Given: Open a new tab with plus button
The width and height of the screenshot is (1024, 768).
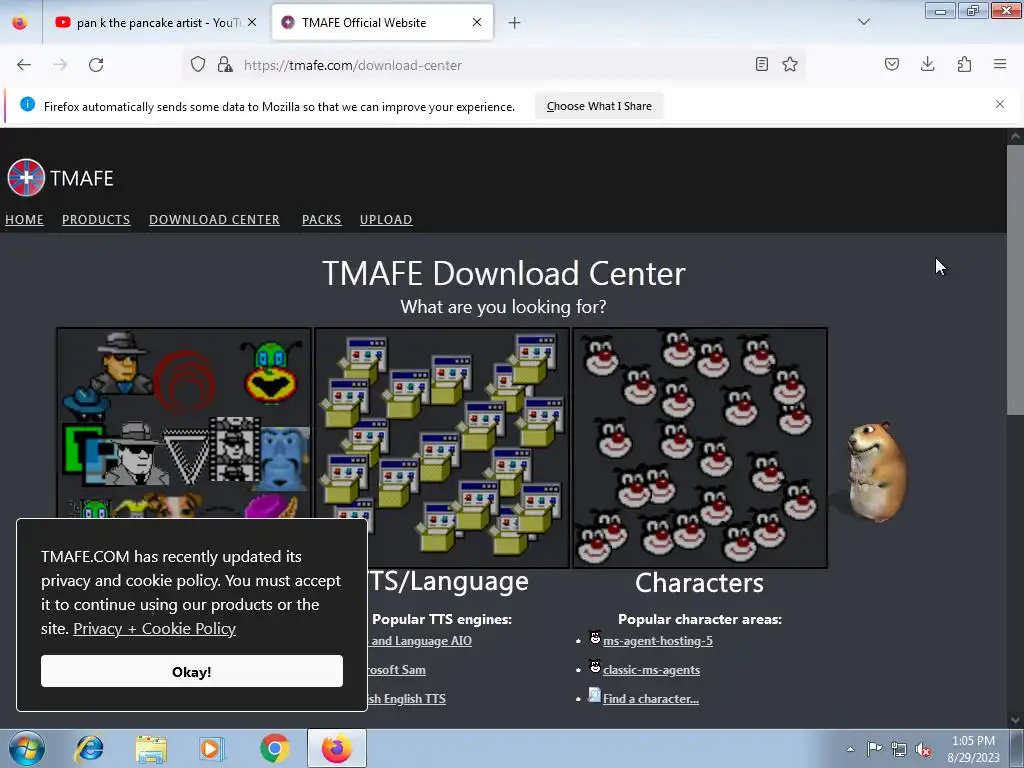Looking at the screenshot, I should (x=515, y=23).
